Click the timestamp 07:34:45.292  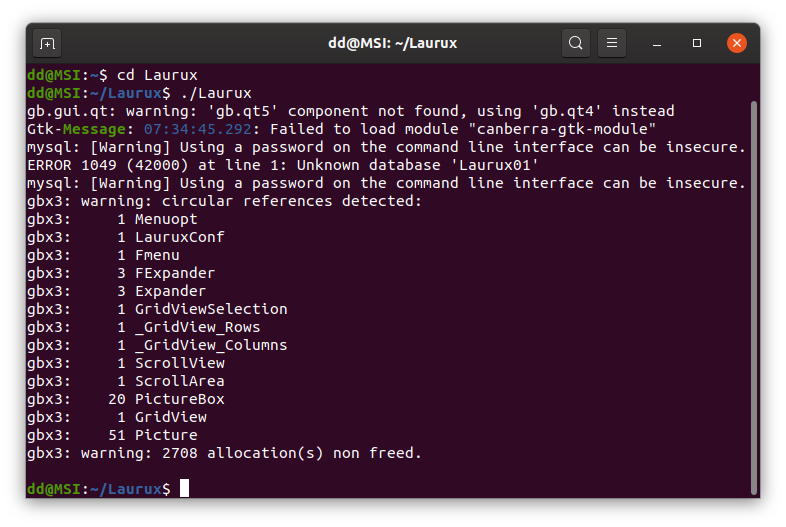point(198,129)
